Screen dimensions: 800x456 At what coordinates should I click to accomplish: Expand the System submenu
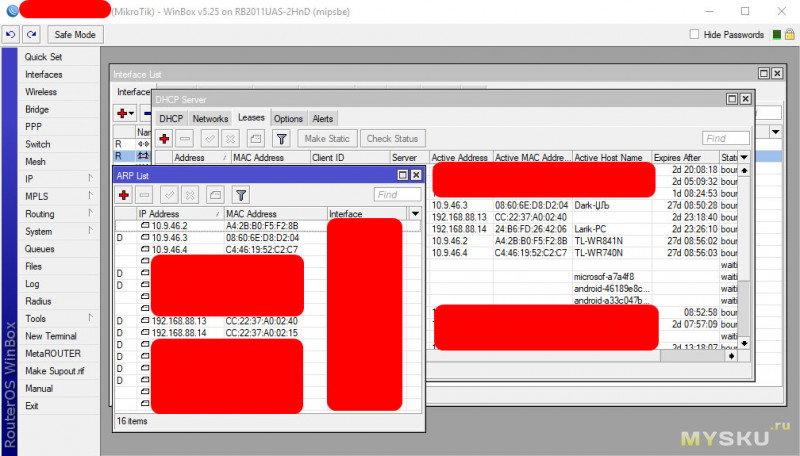tap(61, 231)
